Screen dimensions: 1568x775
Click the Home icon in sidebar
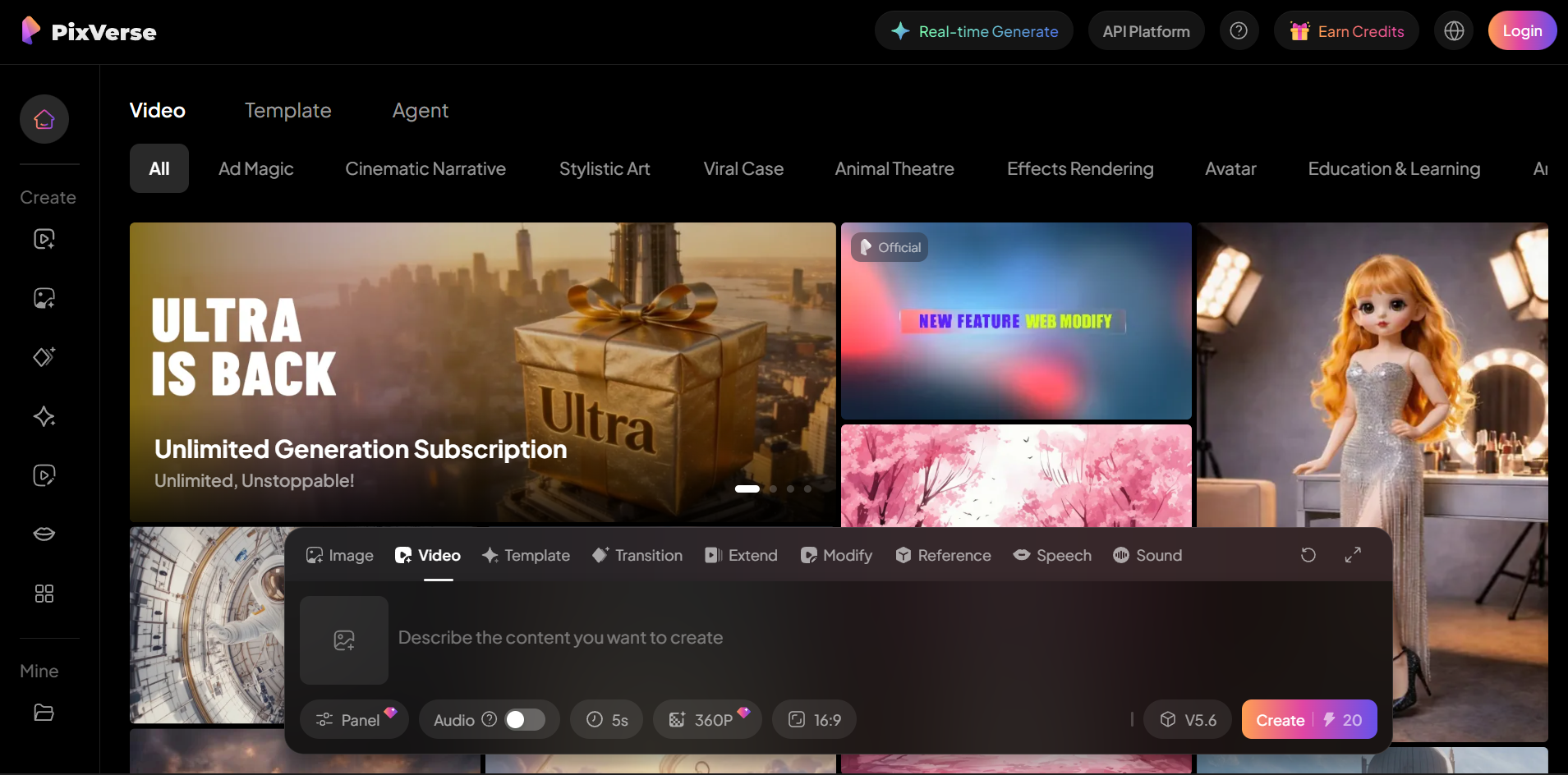[44, 119]
